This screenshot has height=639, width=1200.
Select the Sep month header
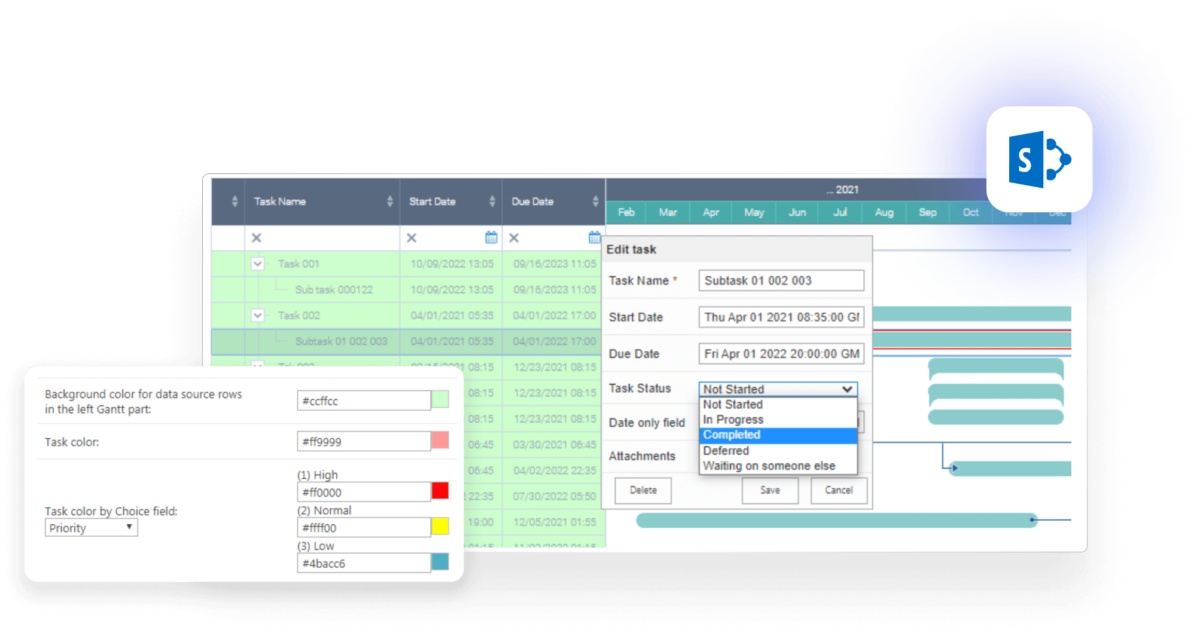point(927,212)
